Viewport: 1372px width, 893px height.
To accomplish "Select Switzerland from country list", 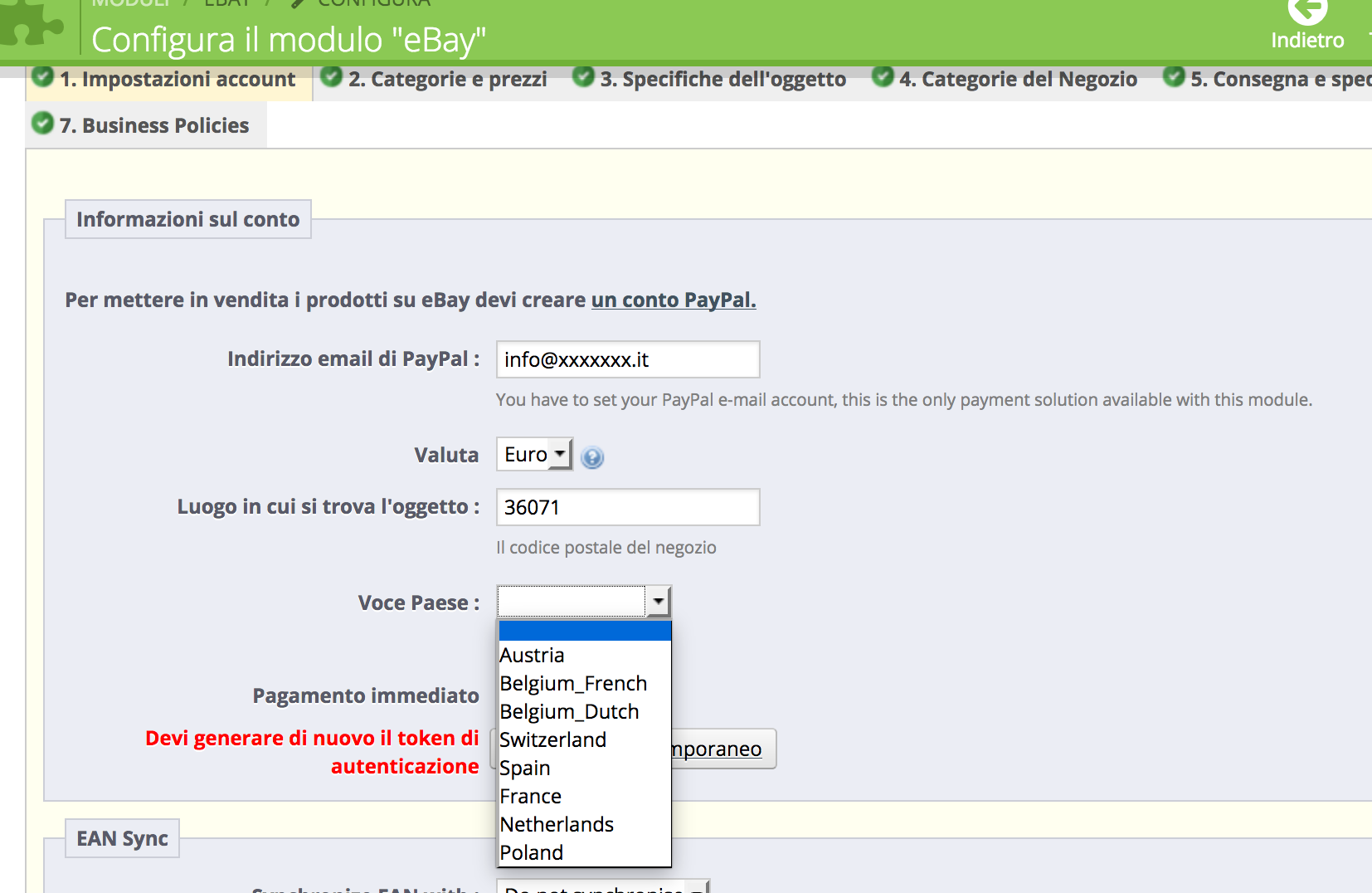I will pos(585,739).
